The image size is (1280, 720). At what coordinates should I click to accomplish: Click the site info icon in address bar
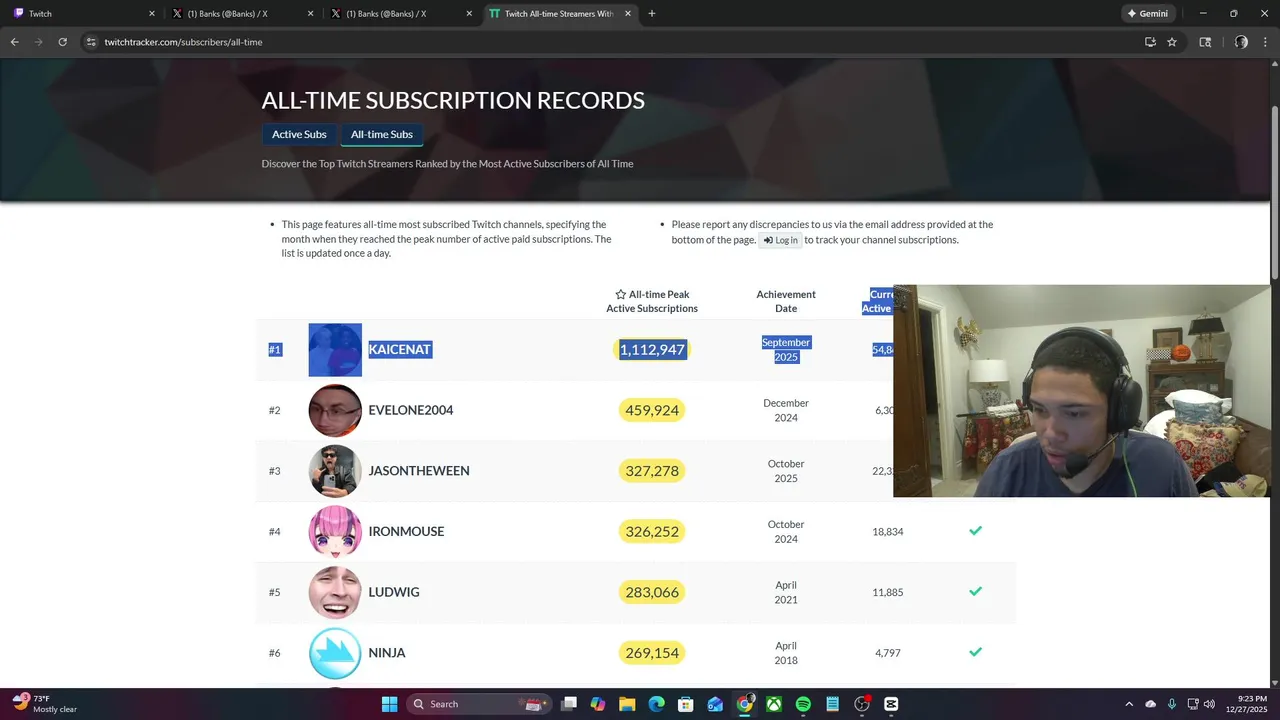tap(91, 42)
